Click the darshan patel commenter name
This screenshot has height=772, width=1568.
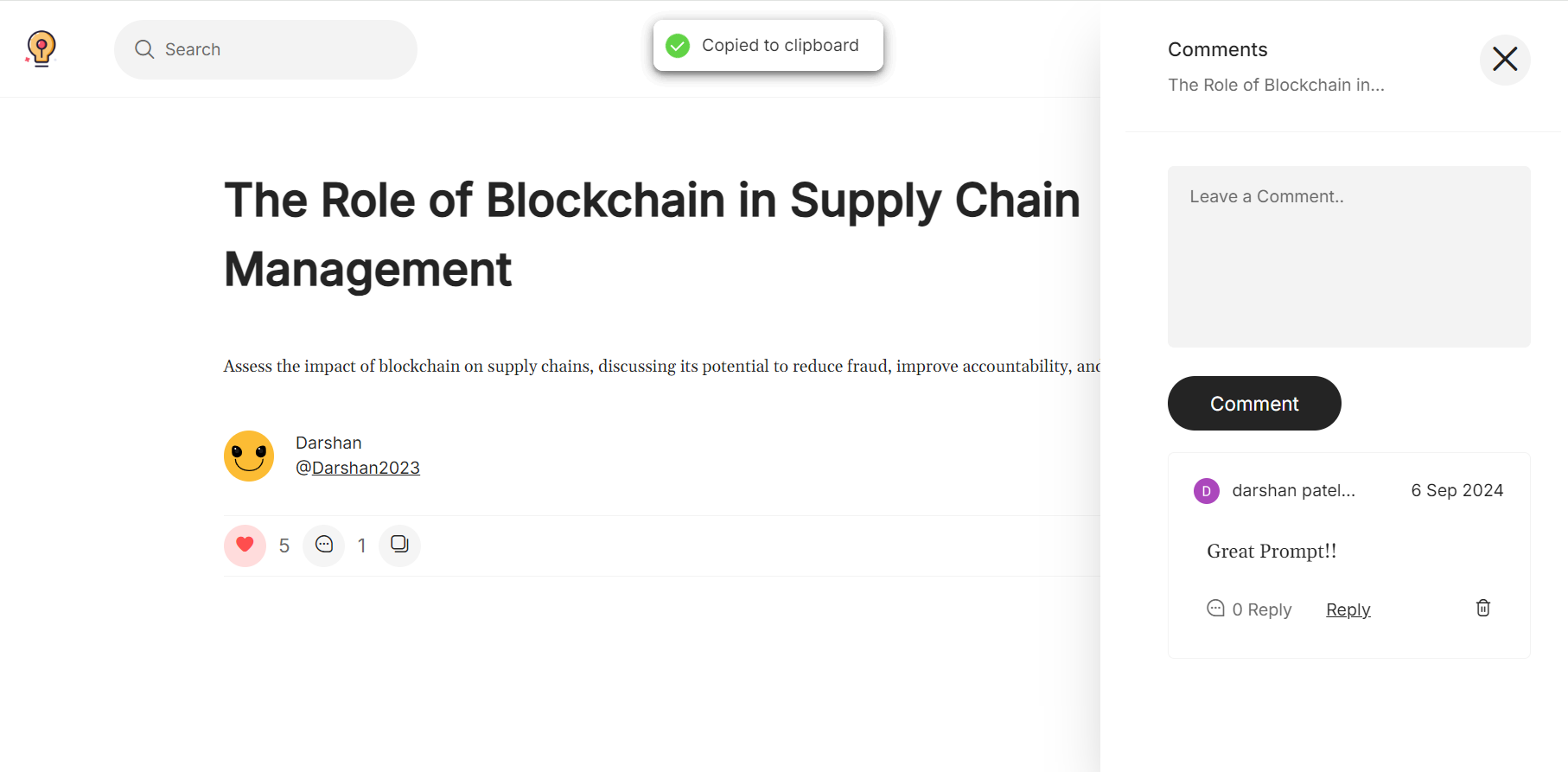(1293, 491)
